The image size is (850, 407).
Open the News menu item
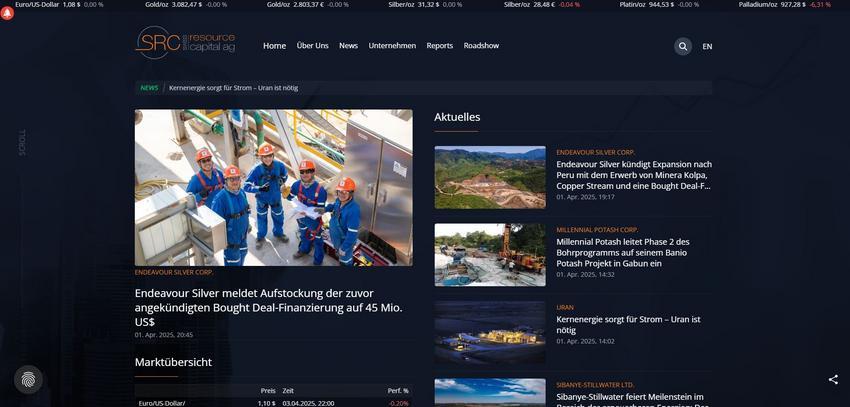pos(349,46)
